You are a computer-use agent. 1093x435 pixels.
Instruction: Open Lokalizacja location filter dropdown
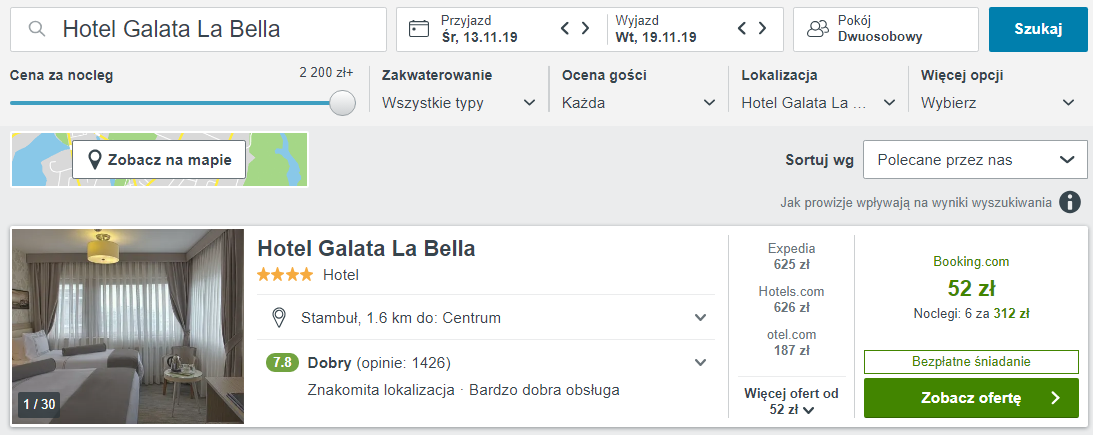(819, 103)
